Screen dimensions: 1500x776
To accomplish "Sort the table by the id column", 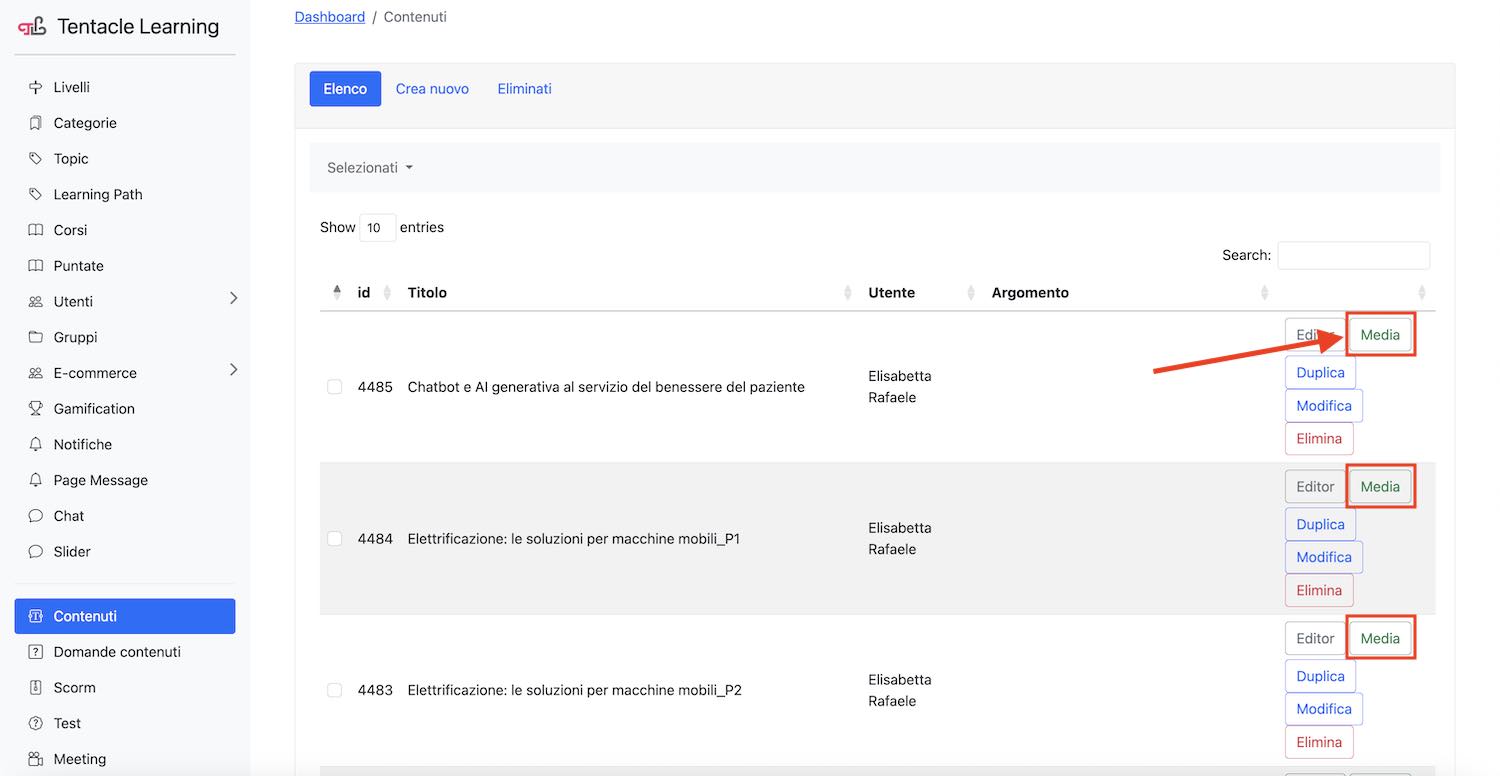I will (x=364, y=293).
